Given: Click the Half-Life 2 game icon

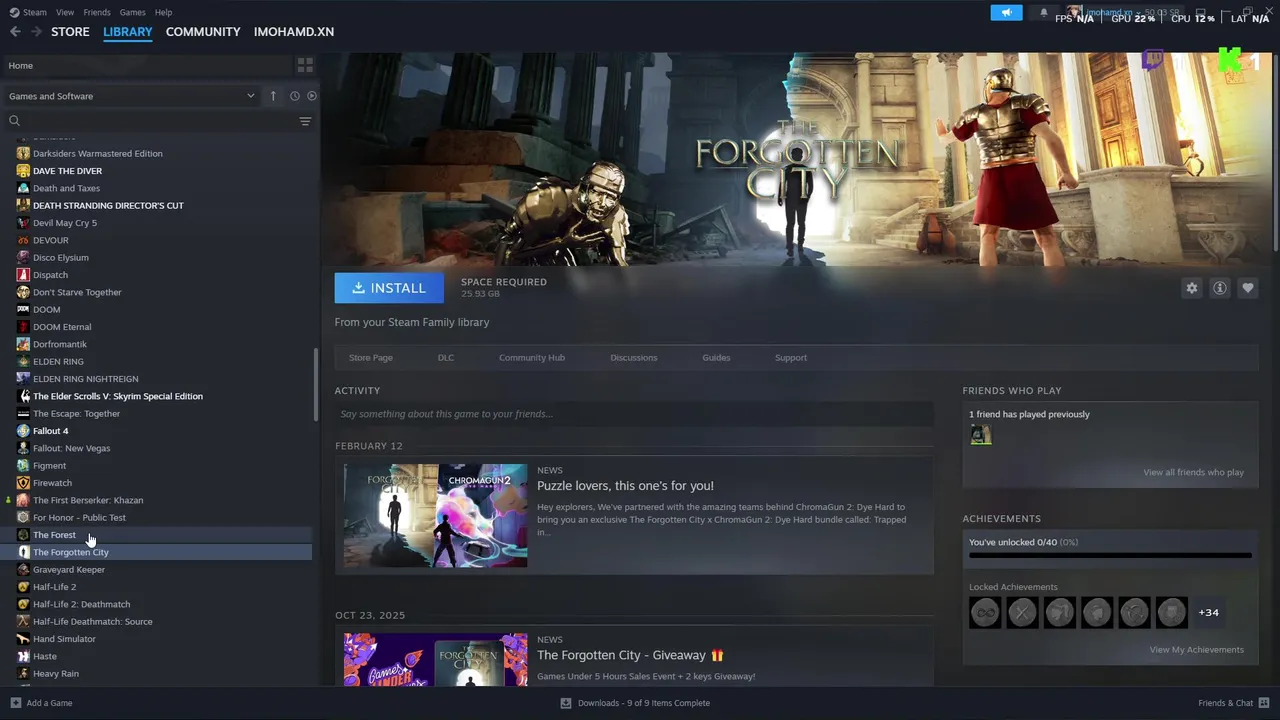Looking at the screenshot, I should [x=23, y=587].
